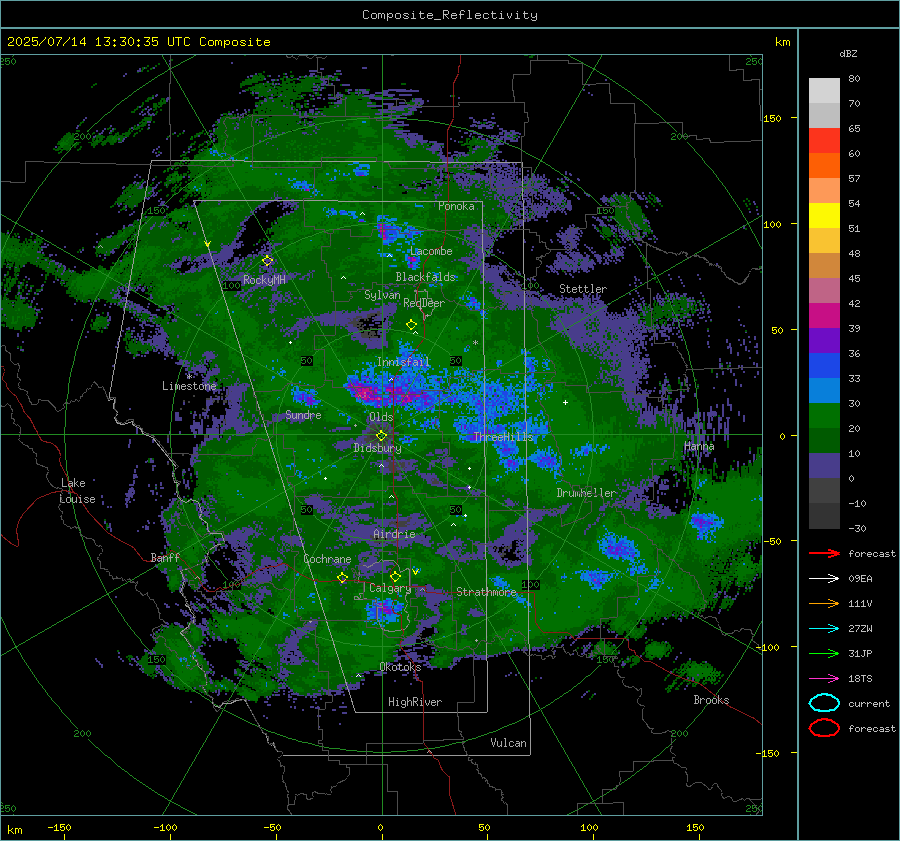900x841 pixels.
Task: Click the red swatch in dBZ scale
Action: click(824, 141)
